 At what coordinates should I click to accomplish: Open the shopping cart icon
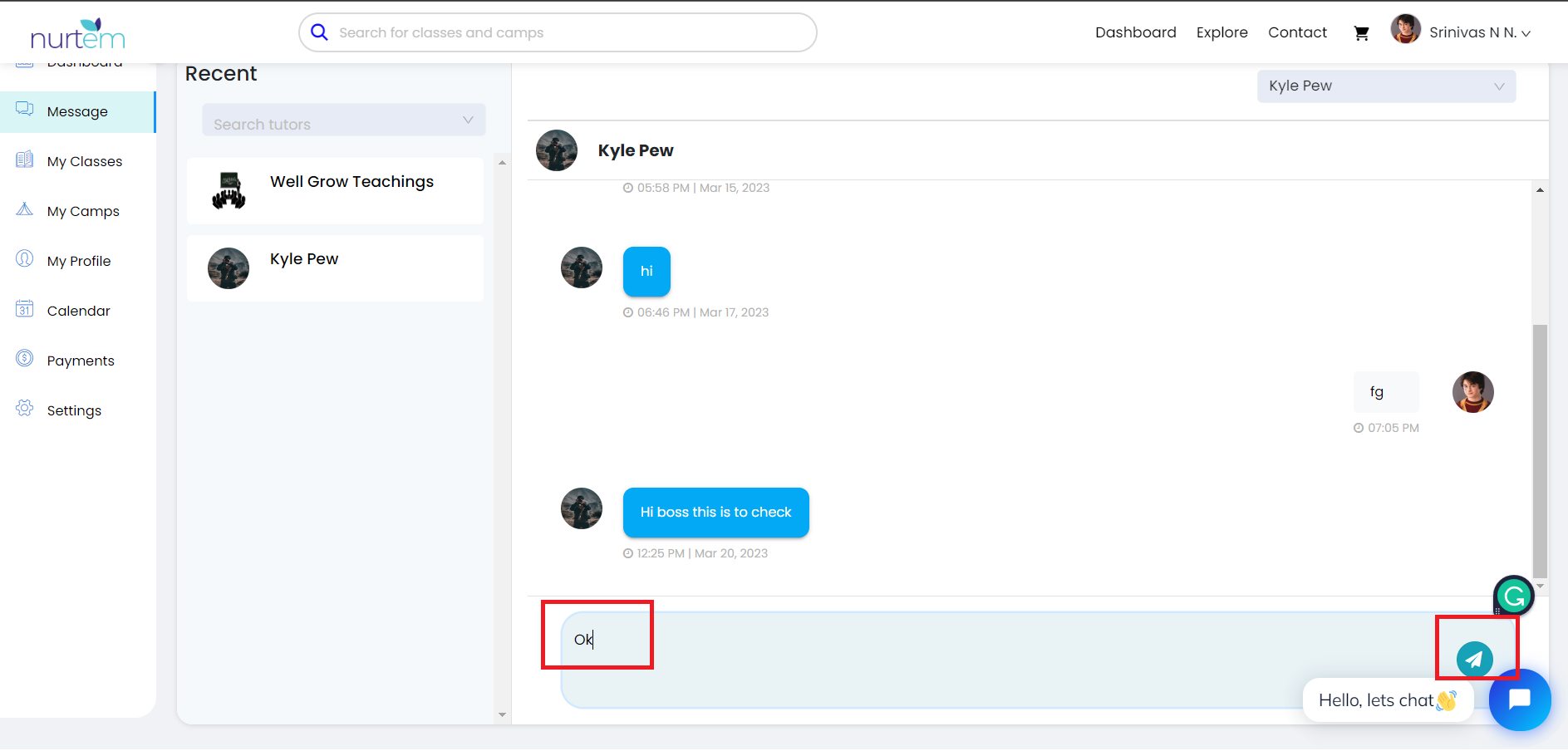coord(1361,33)
